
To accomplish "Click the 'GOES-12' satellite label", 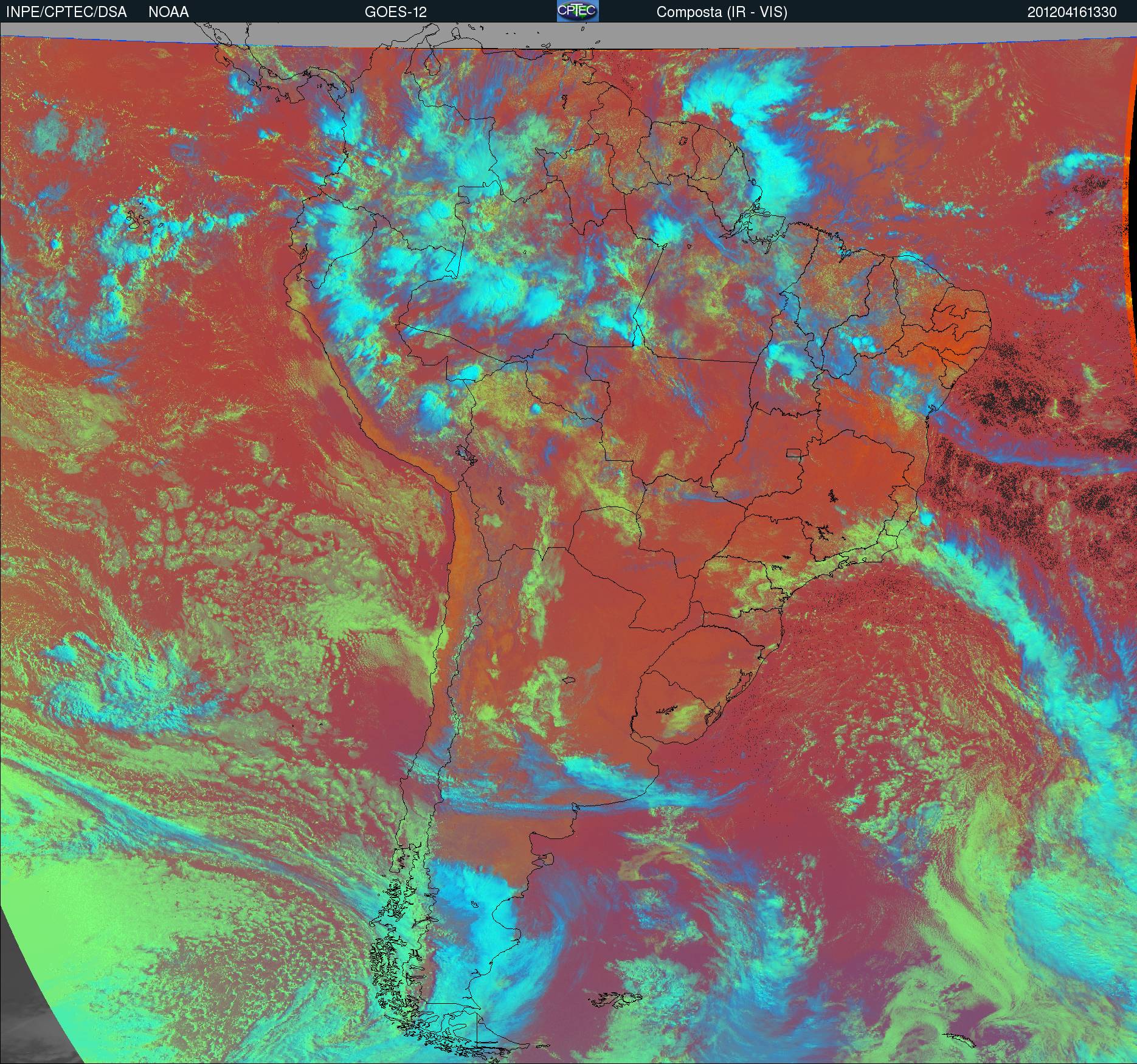I will click(x=395, y=12).
